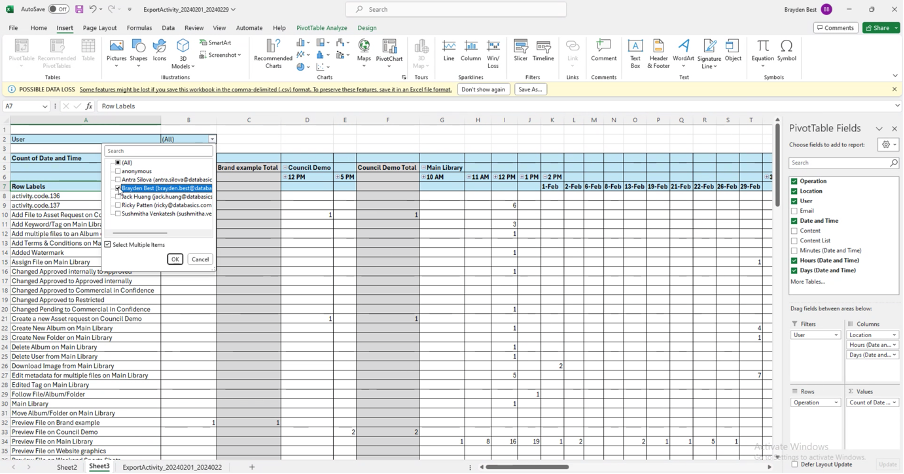Click the title bar Search box

(x=456, y=9)
